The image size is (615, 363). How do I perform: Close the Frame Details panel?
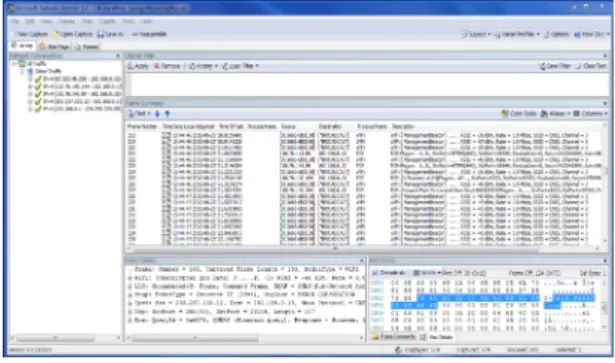coord(362,261)
